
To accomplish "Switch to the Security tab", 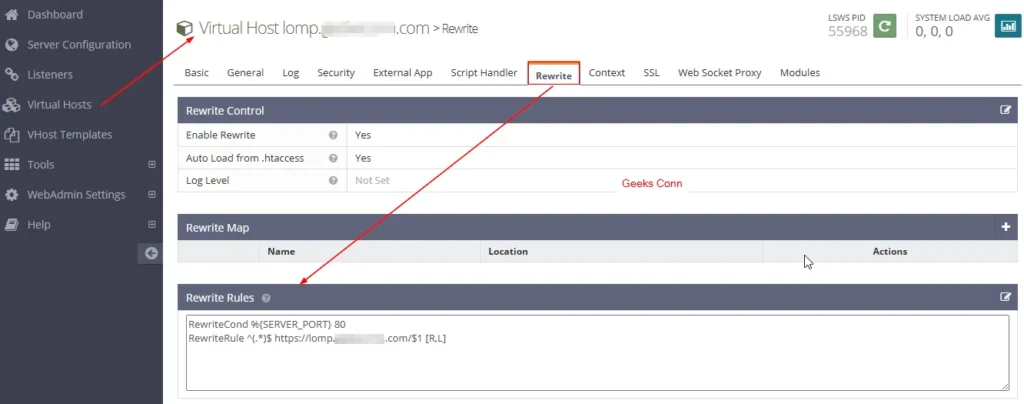I will click(336, 73).
